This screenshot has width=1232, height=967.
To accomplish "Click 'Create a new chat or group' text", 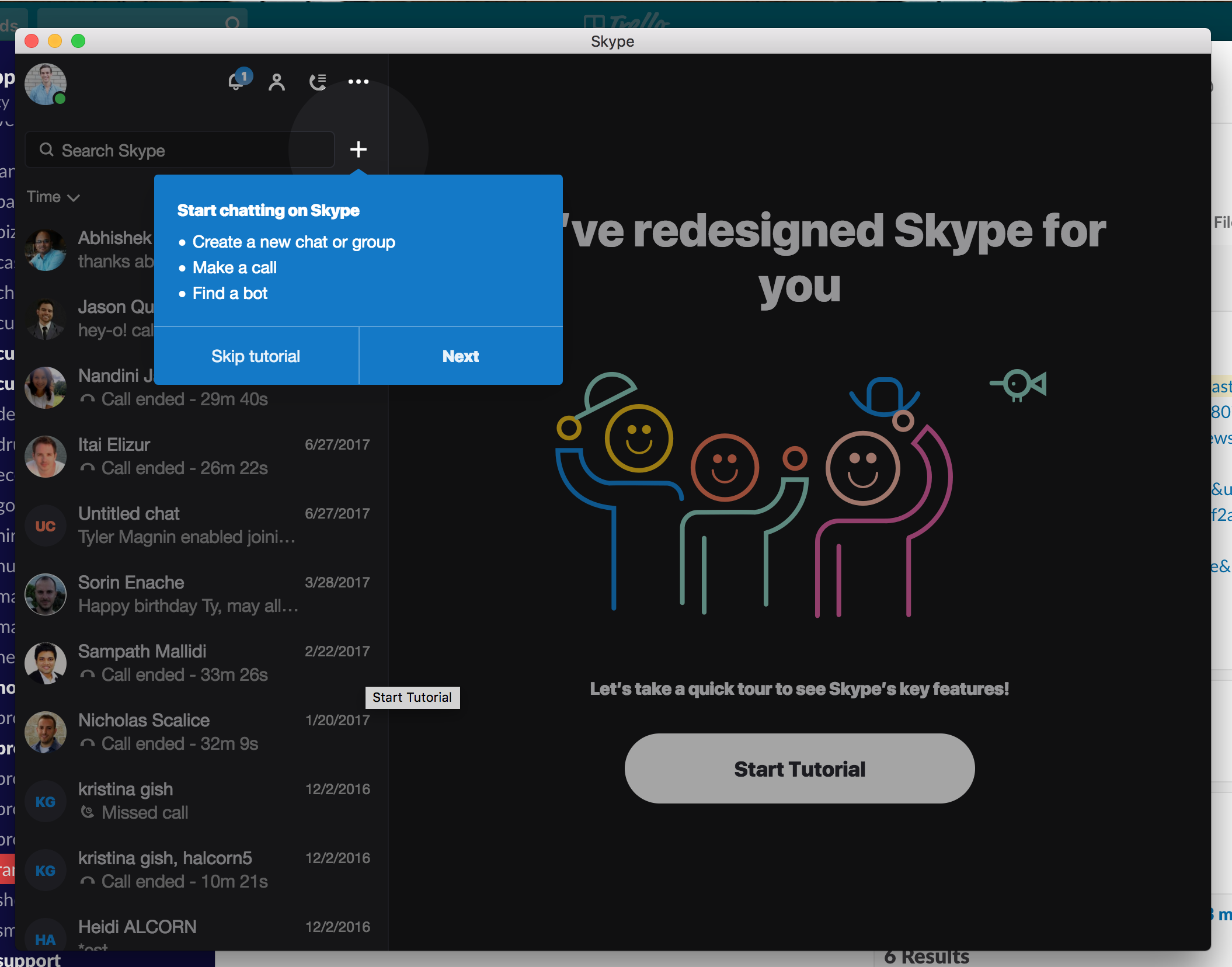I will tap(294, 242).
